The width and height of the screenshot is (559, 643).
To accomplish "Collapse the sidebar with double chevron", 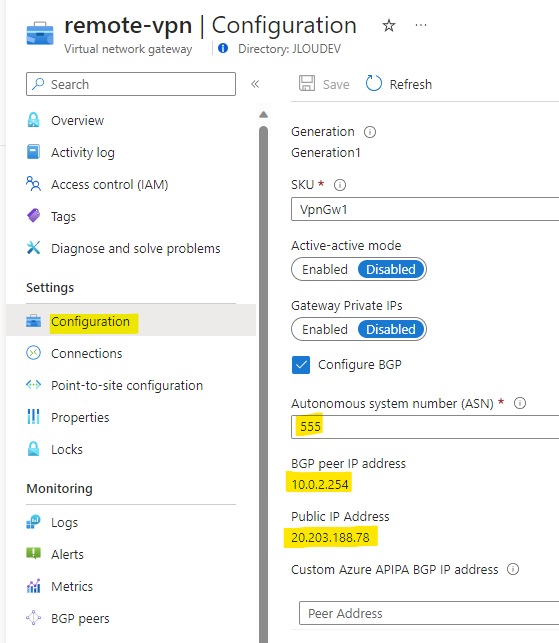I will tap(255, 84).
